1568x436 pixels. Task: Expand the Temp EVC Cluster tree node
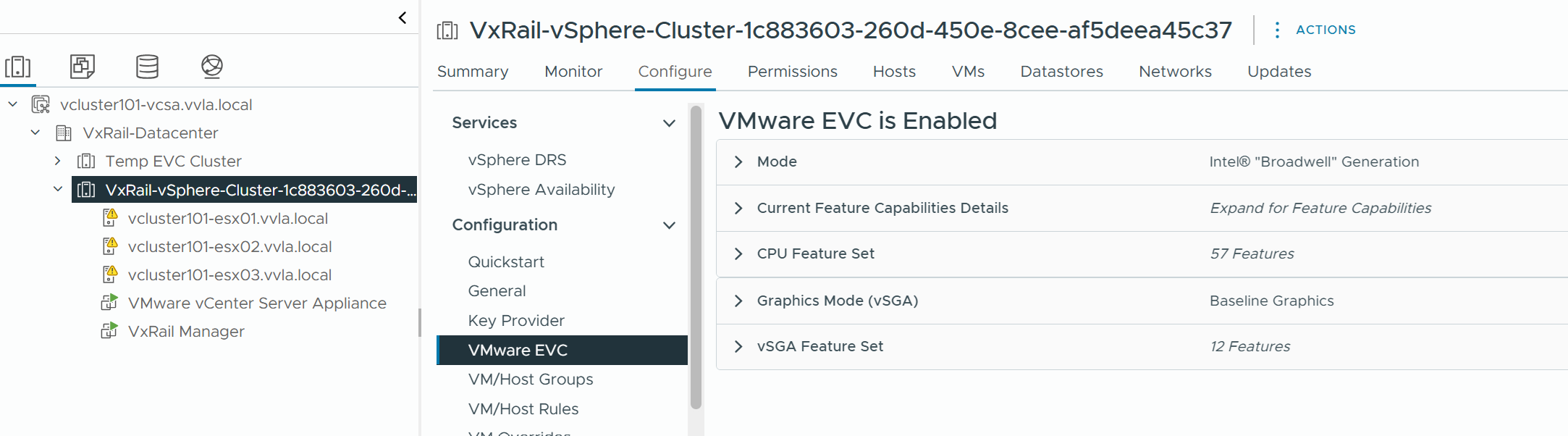click(58, 161)
